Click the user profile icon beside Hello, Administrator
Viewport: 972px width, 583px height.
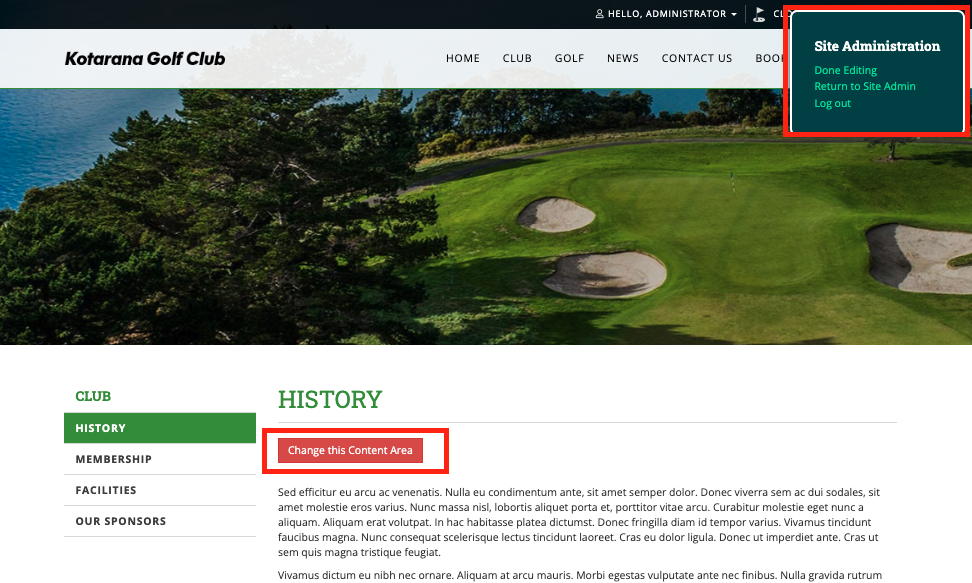pyautogui.click(x=599, y=14)
